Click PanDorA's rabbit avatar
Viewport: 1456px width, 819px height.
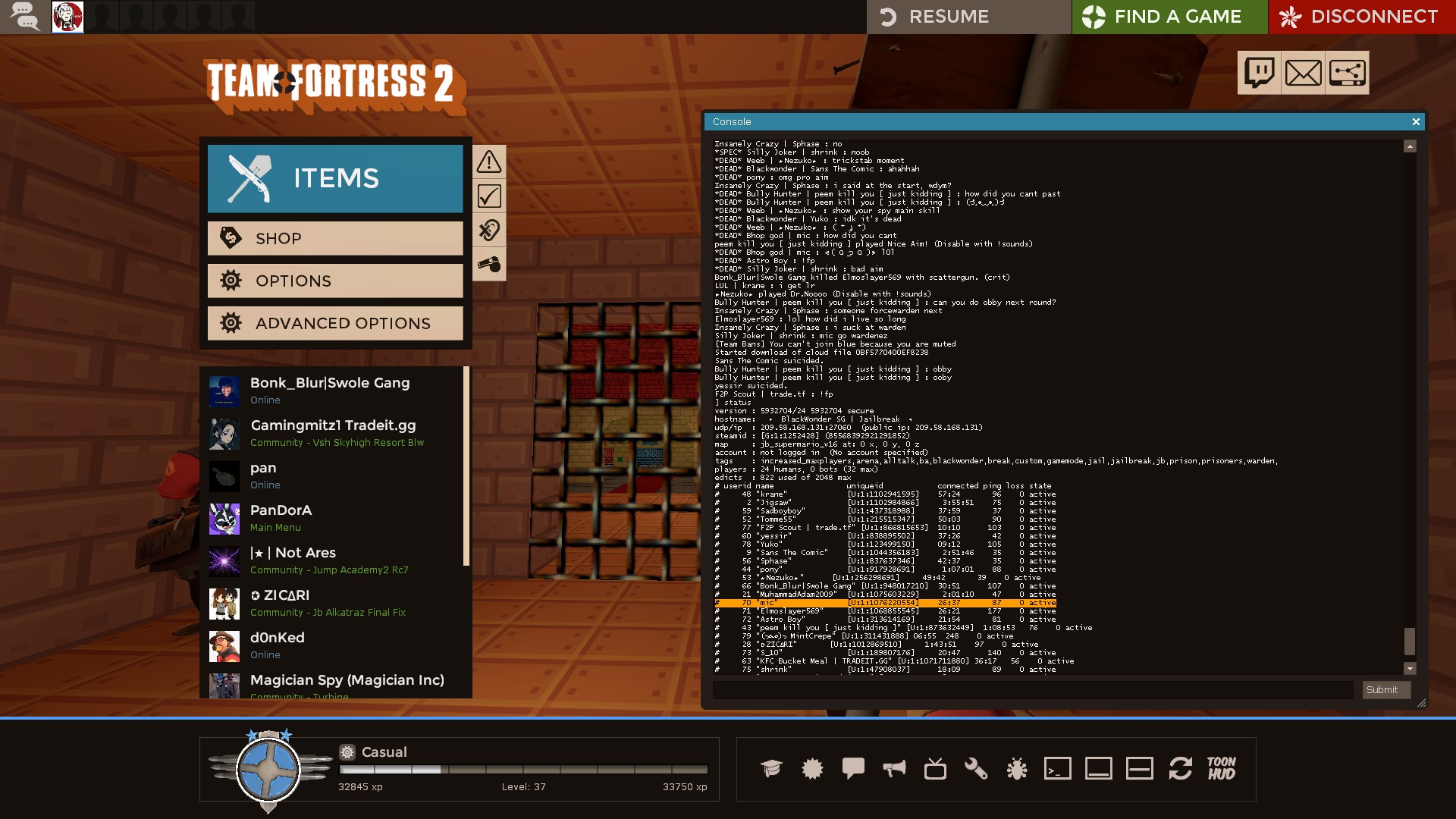click(x=224, y=519)
